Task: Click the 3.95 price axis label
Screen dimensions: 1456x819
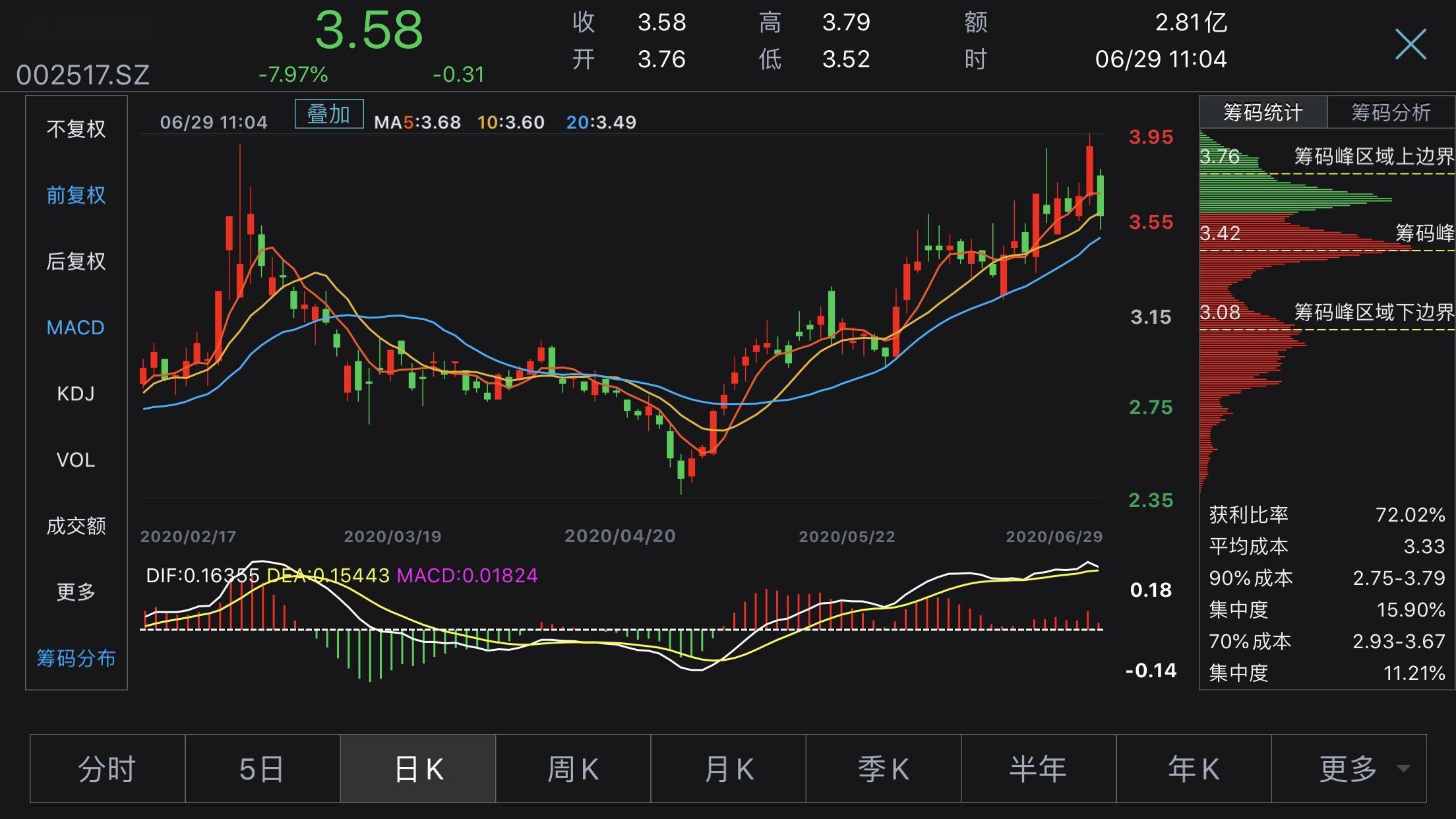Action: (1151, 137)
